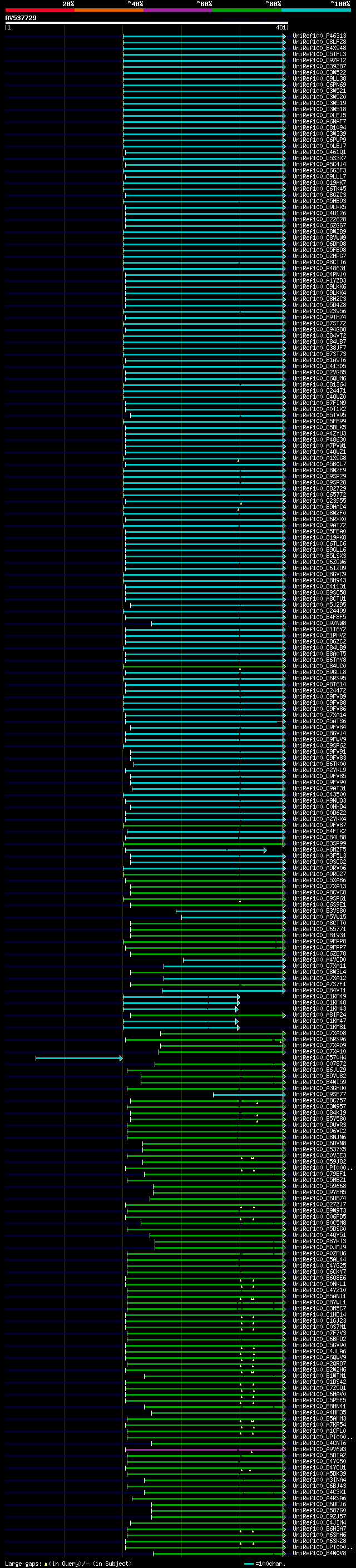Viewport: 356px width, 1568px height.
Task: Select the UniRef100_Q6PUP9 label
Action: pos(319,140)
